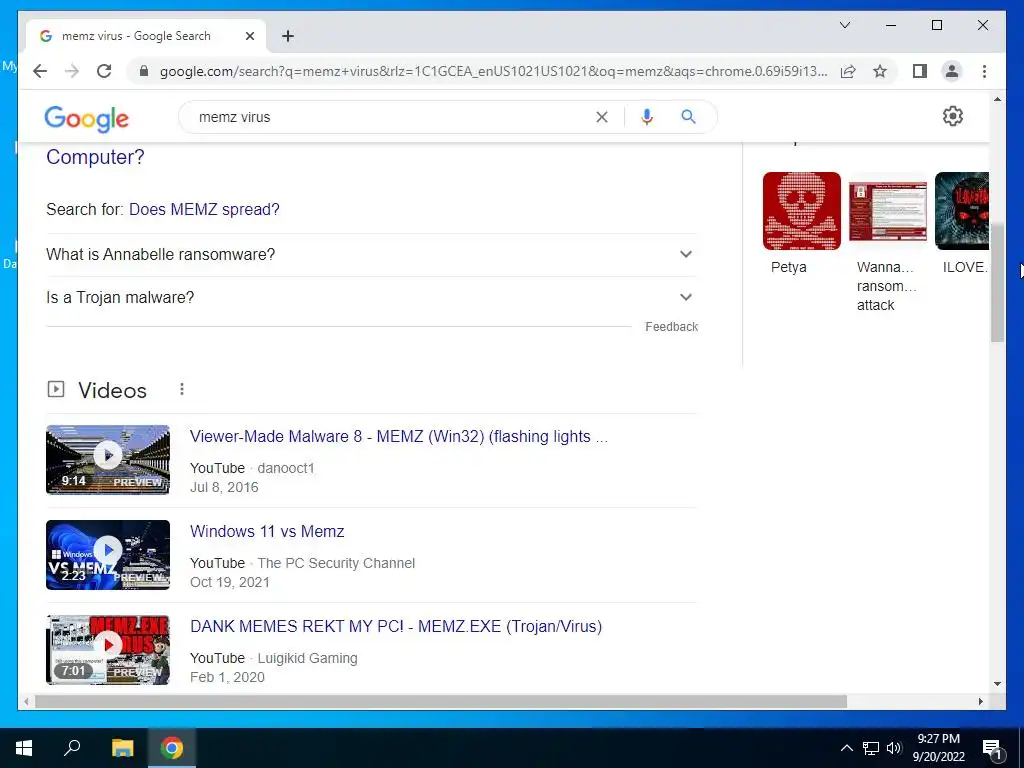The width and height of the screenshot is (1024, 768).
Task: Click the address bar URL
Action: 493,71
